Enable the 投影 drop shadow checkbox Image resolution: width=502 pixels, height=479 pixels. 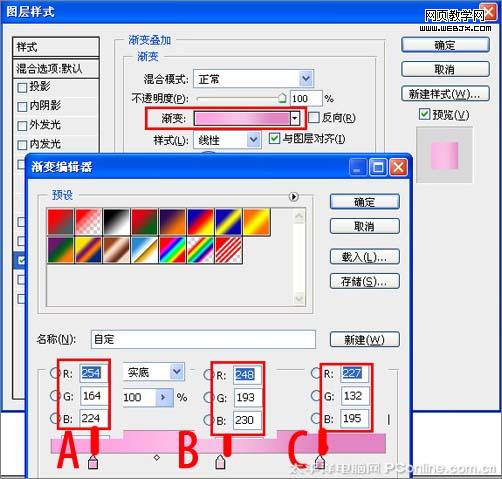22,88
